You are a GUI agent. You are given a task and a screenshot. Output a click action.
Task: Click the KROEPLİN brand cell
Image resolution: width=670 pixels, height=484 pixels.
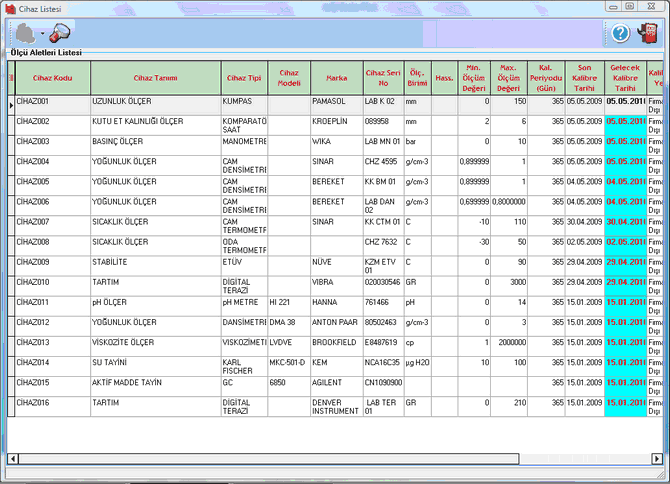point(337,125)
